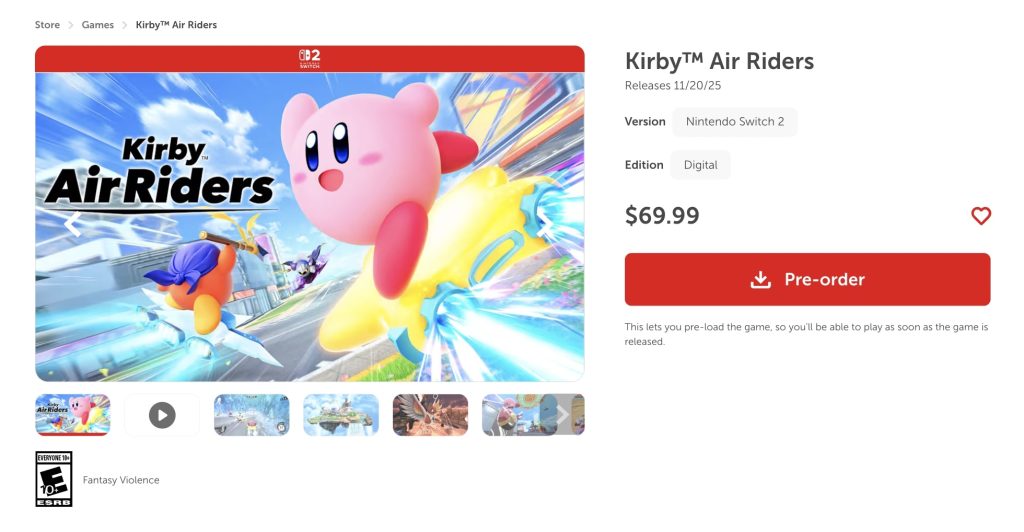Play the trailer video thumbnail

[162, 415]
